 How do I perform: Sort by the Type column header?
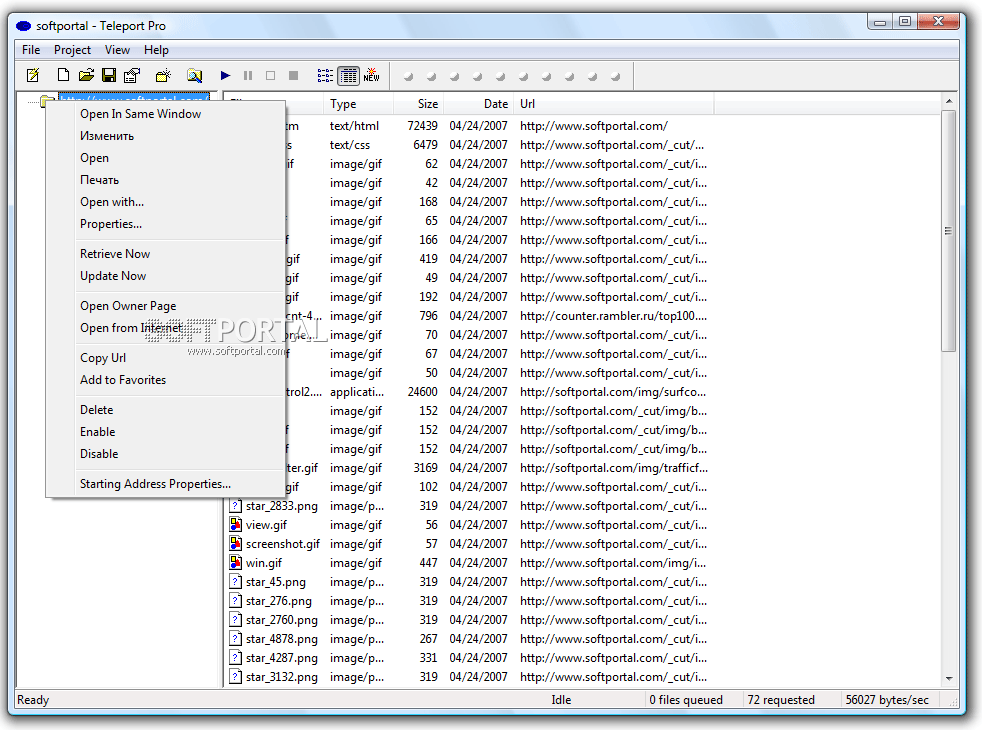359,104
